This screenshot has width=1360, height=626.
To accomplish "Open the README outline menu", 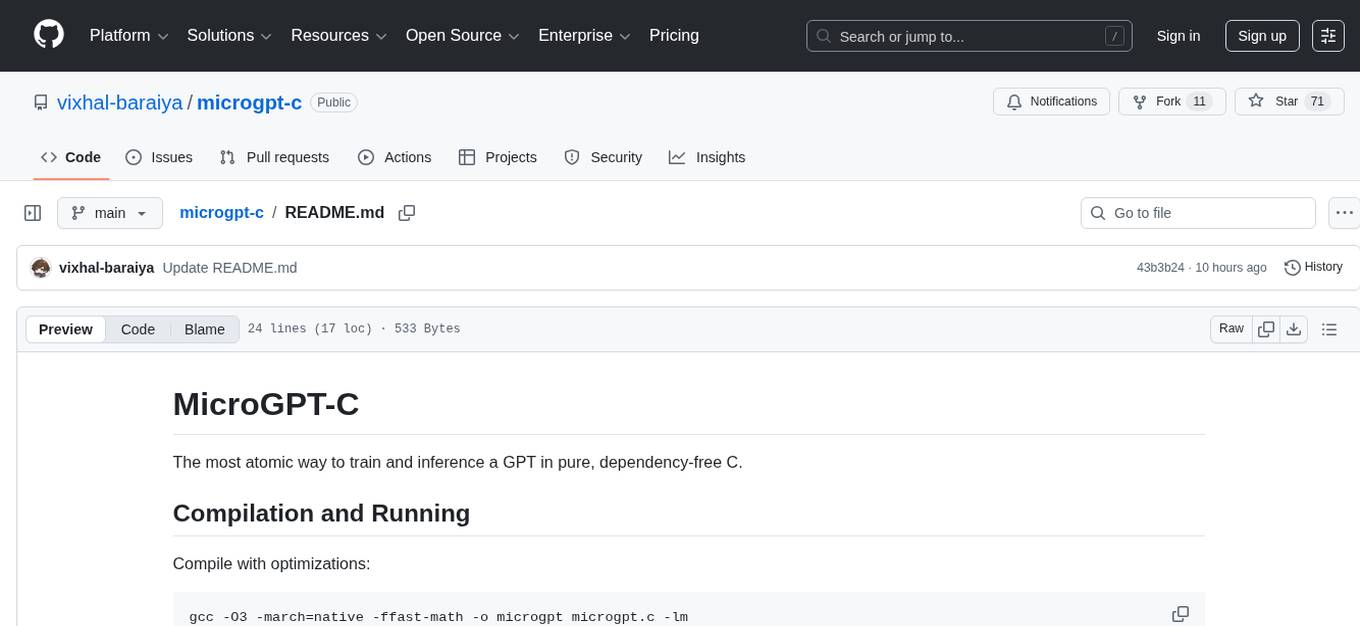I will click(x=1330, y=328).
